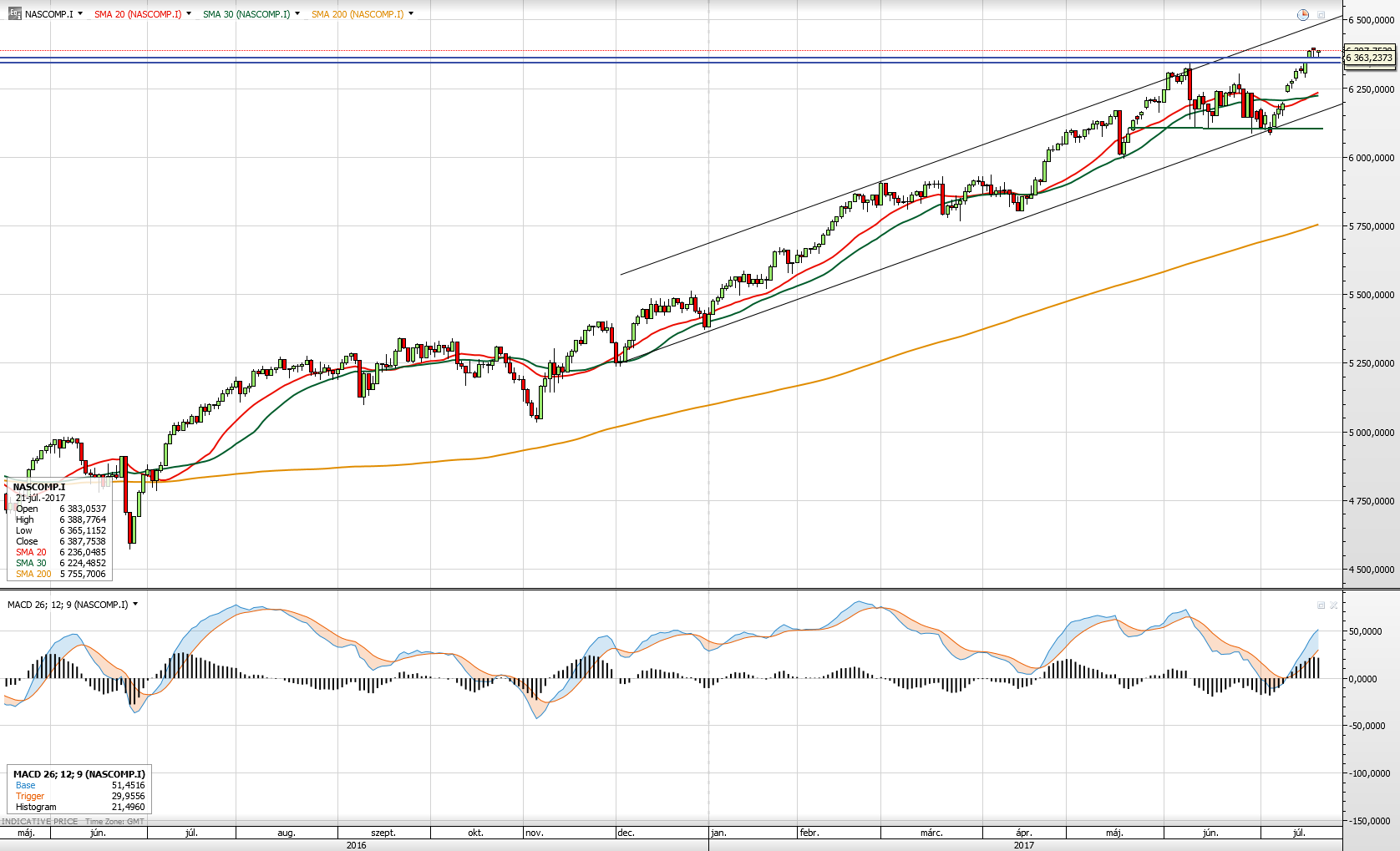The image size is (1400, 851).
Task: Click the clock/time icon in the price chart
Action: pos(1302,14)
